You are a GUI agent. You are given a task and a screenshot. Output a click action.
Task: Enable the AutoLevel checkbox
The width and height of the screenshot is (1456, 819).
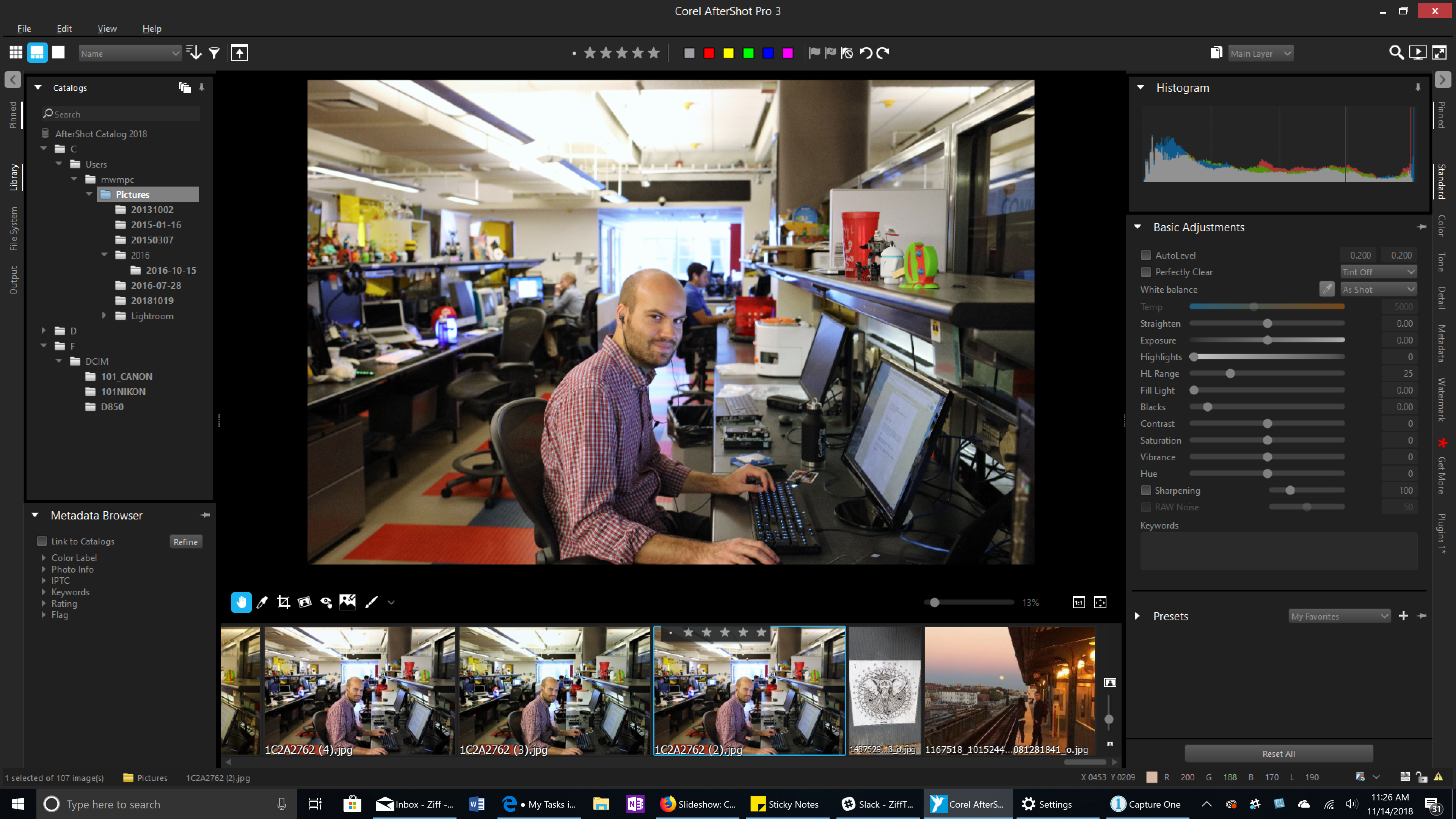coord(1146,256)
